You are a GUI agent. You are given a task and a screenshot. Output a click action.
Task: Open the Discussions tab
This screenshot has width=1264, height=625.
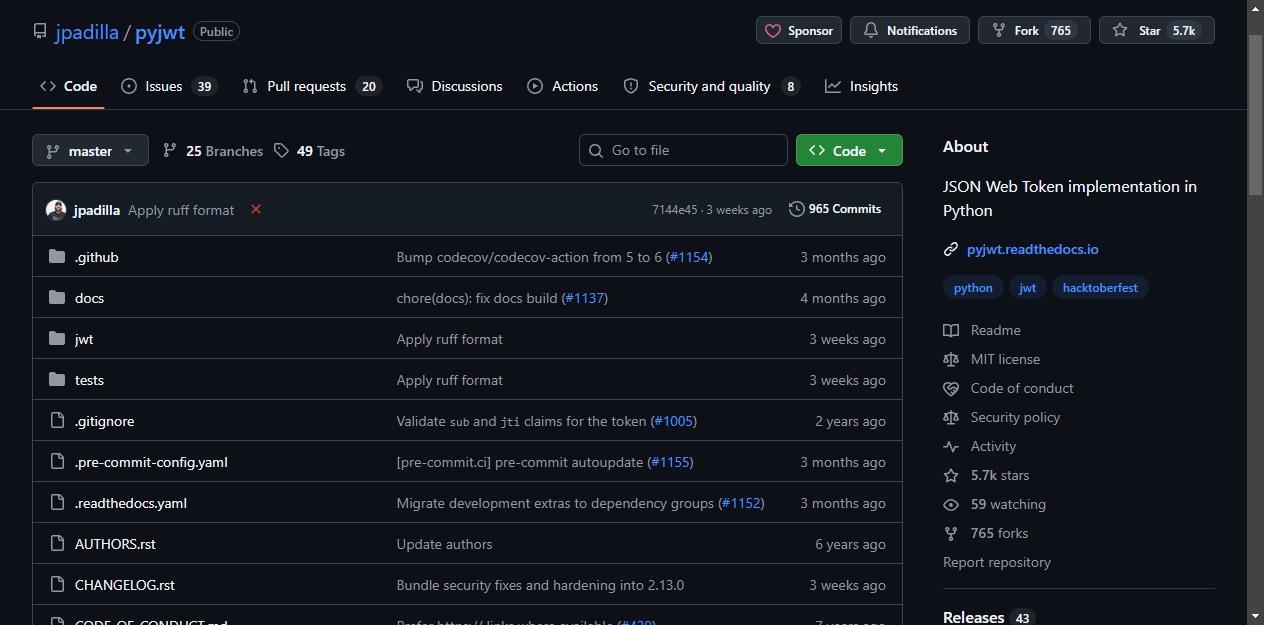point(455,86)
